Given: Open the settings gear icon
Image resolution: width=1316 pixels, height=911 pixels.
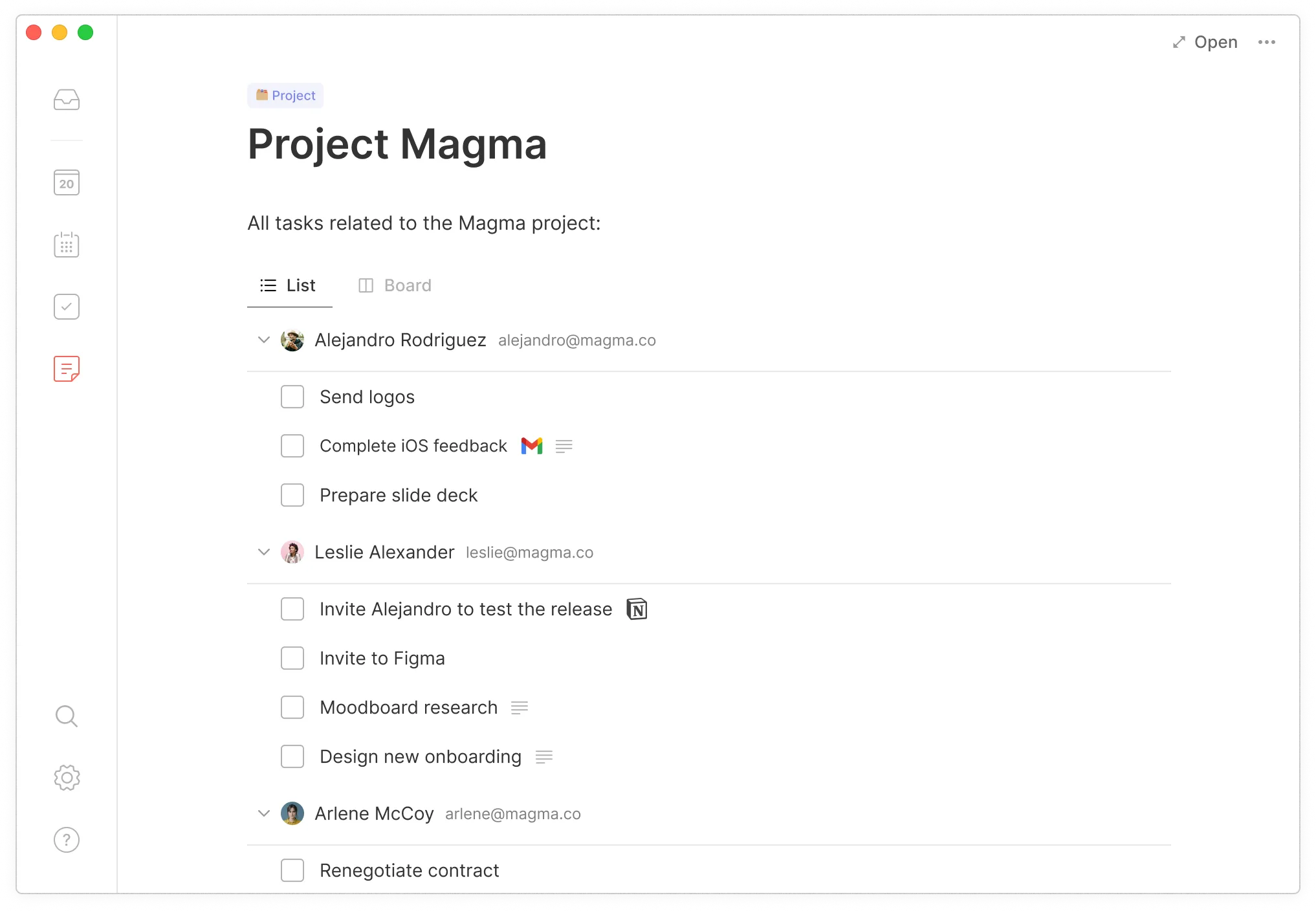Looking at the screenshot, I should coord(66,778).
